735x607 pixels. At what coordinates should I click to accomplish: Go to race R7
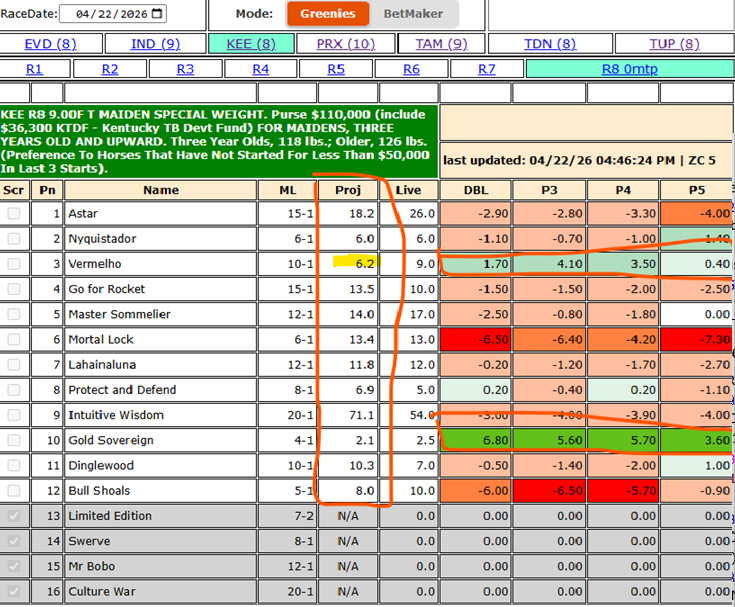pos(487,69)
